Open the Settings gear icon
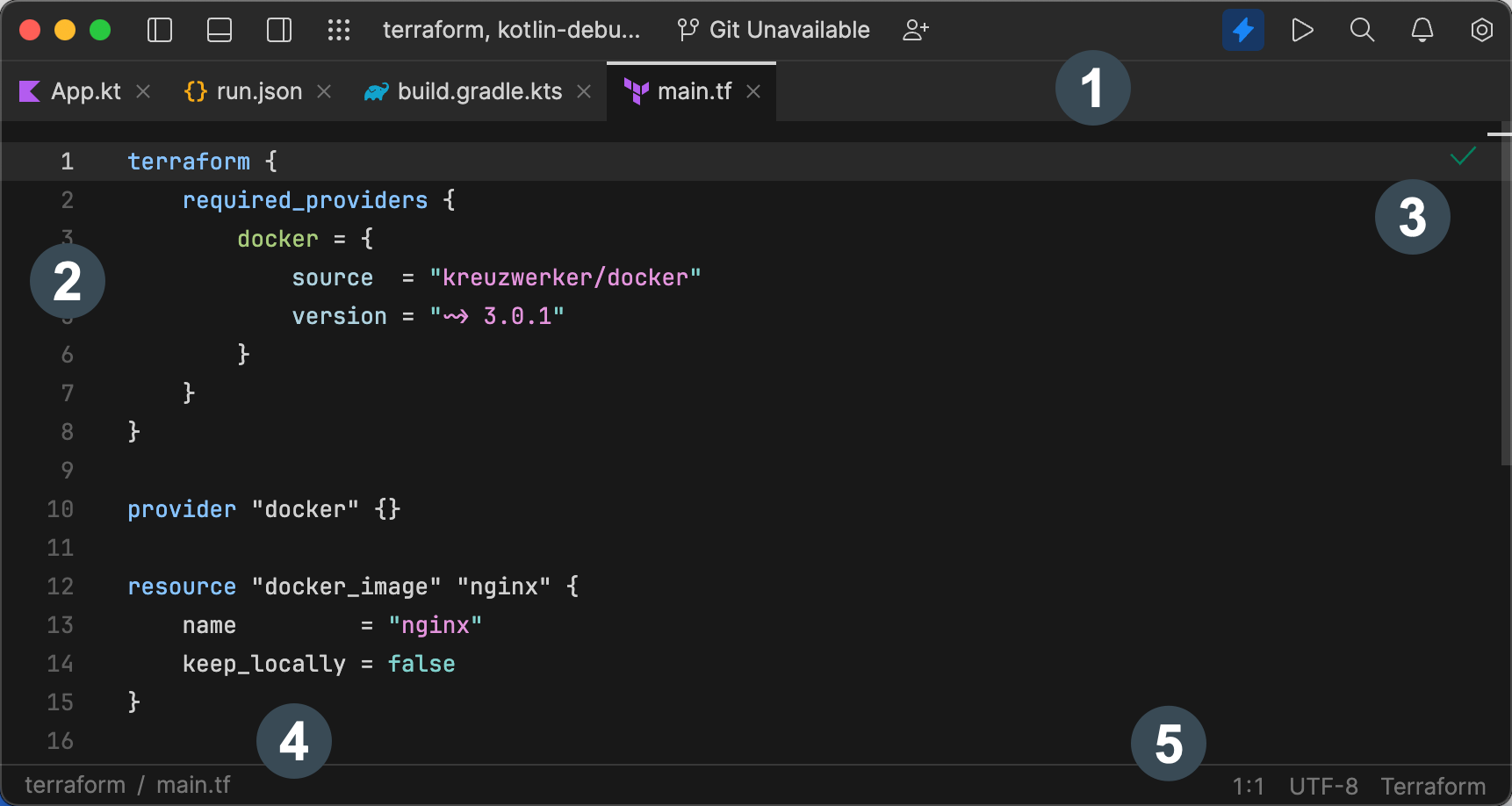This screenshot has height=806, width=1512. pyautogui.click(x=1481, y=29)
